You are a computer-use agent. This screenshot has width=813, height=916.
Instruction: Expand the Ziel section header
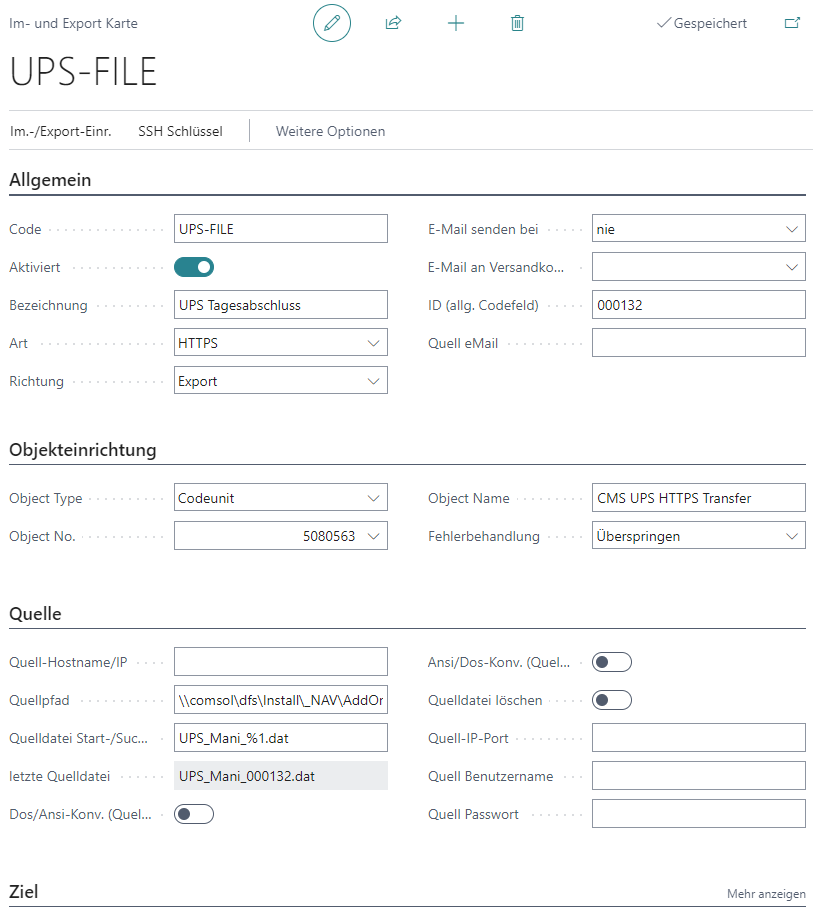[x=23, y=892]
